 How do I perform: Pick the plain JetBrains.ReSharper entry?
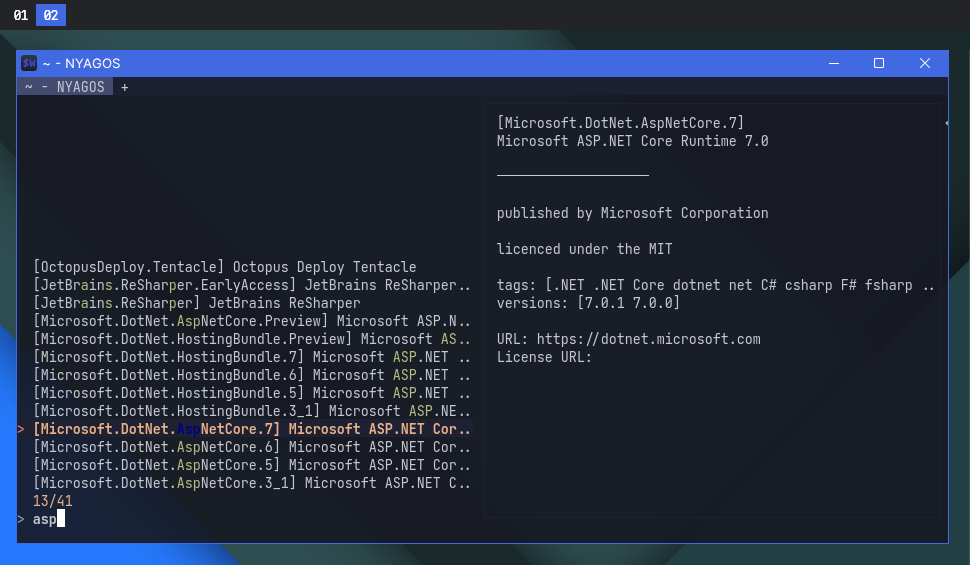tap(196, 303)
